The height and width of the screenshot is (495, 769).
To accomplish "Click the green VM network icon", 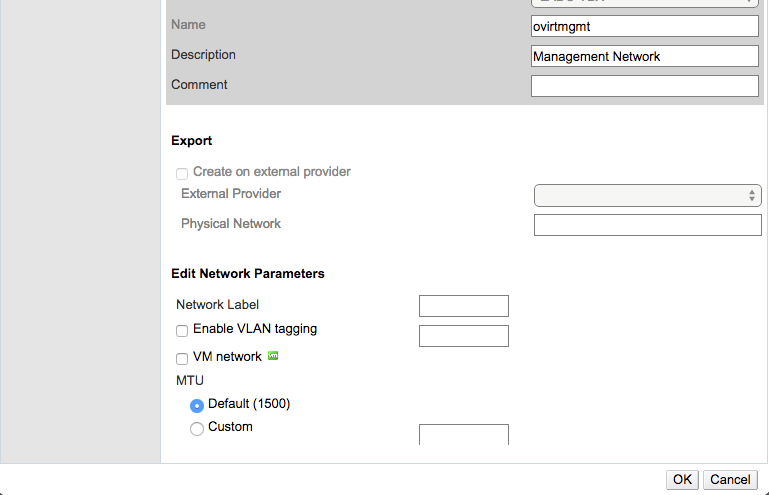I will 273,356.
